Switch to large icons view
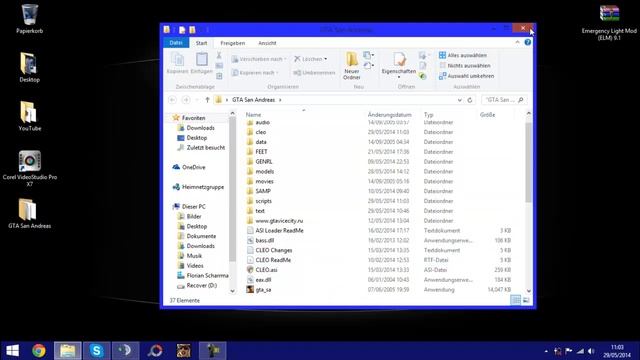The width and height of the screenshot is (640, 360). coord(526,300)
